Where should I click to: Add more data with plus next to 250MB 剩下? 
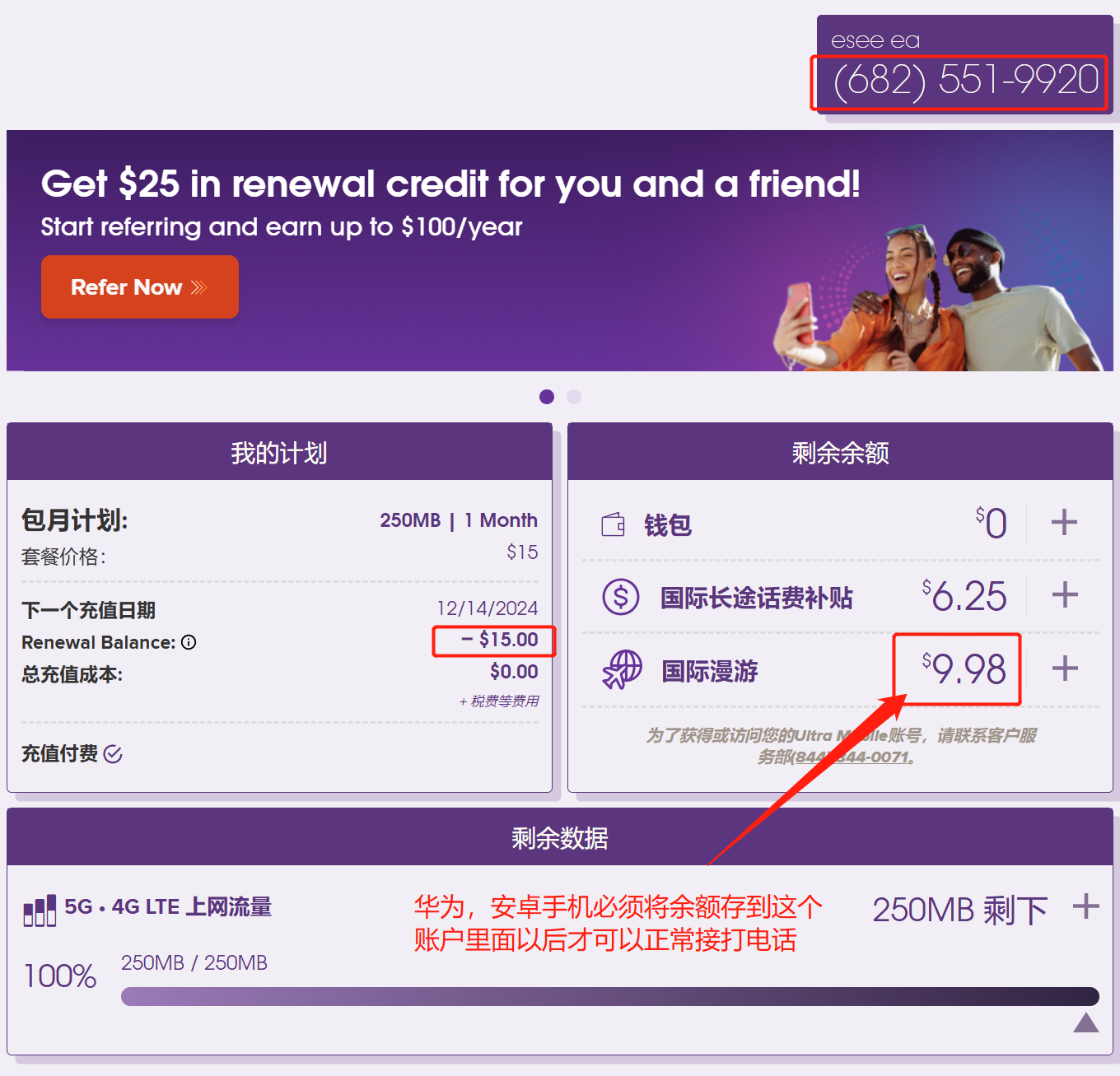click(x=1086, y=906)
